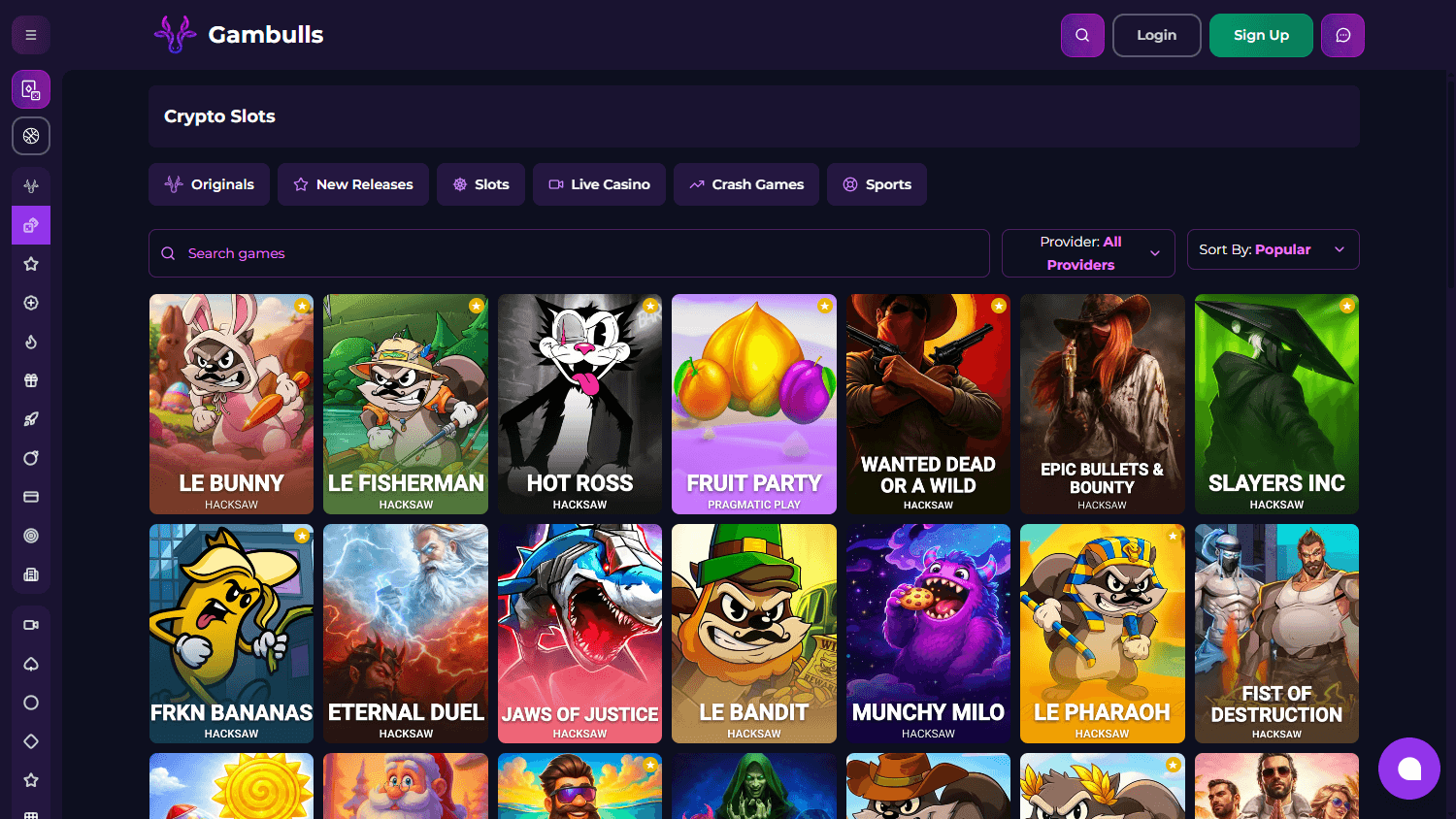This screenshot has width=1456, height=819.
Task: Select the Live Casino tab
Action: pyautogui.click(x=599, y=184)
